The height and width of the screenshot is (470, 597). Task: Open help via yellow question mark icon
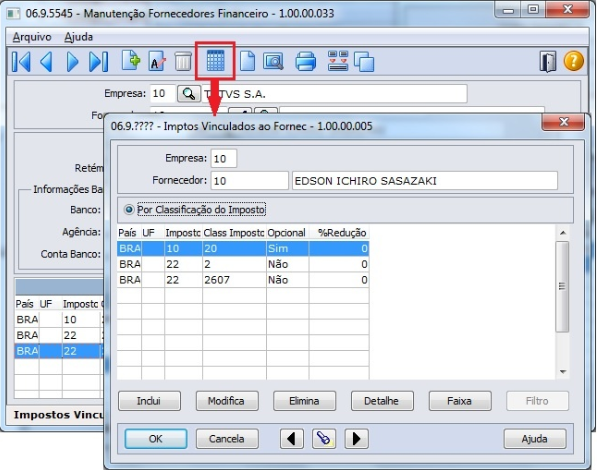(x=573, y=61)
